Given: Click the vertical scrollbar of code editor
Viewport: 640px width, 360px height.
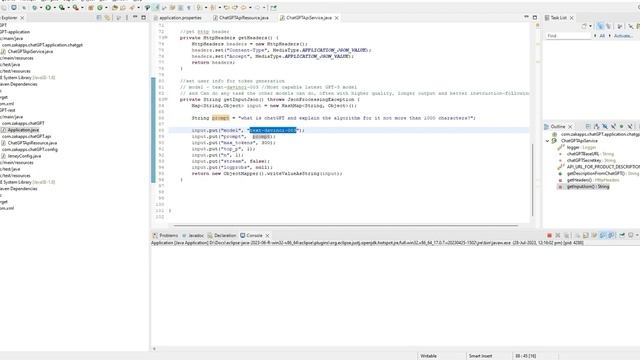Looking at the screenshot, I should point(533,180).
